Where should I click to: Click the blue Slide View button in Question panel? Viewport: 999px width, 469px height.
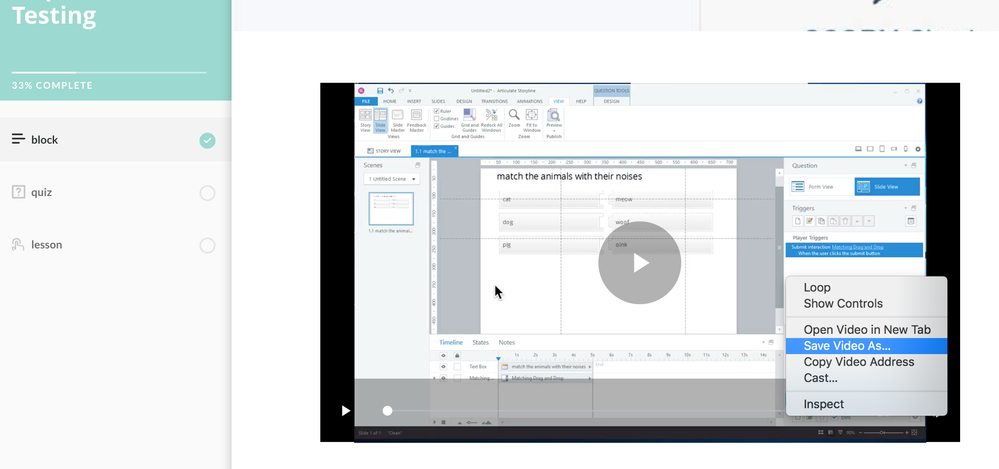[x=887, y=187]
